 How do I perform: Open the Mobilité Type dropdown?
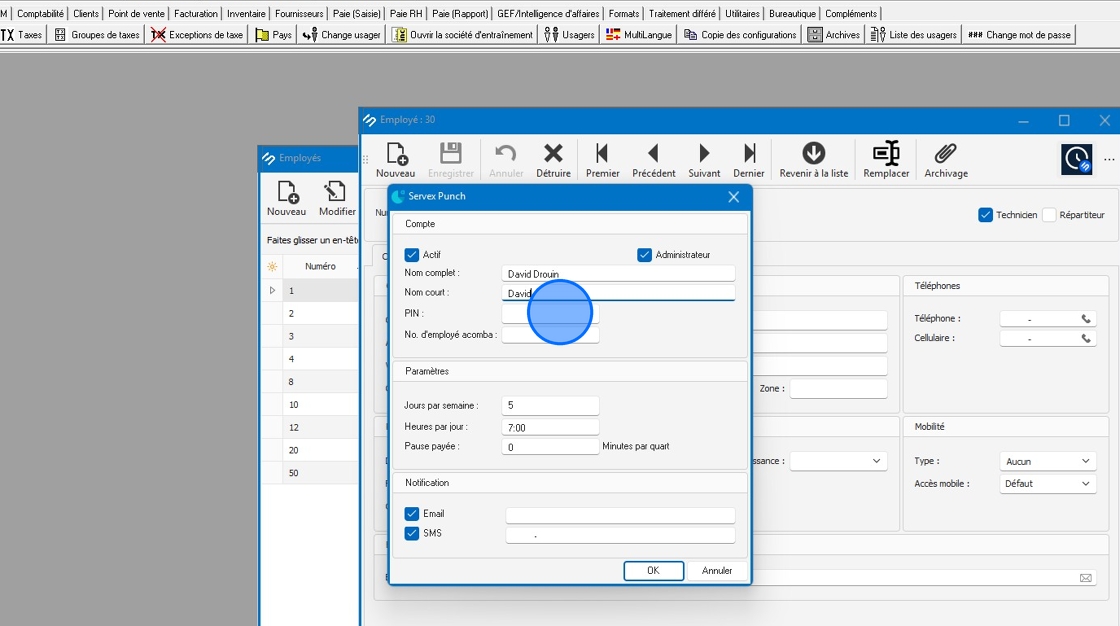[1048, 462]
